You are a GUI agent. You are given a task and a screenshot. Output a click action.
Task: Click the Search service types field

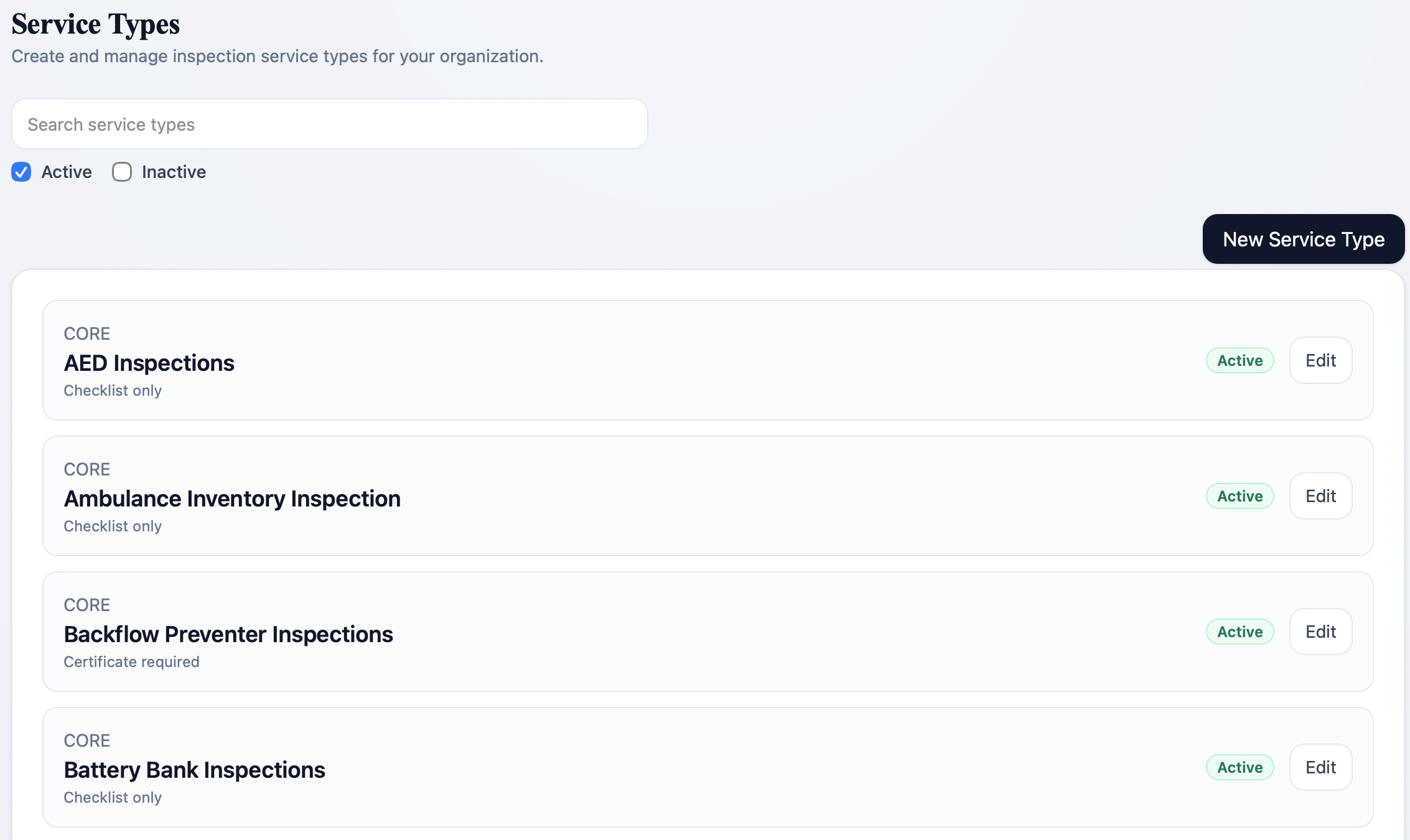(329, 124)
